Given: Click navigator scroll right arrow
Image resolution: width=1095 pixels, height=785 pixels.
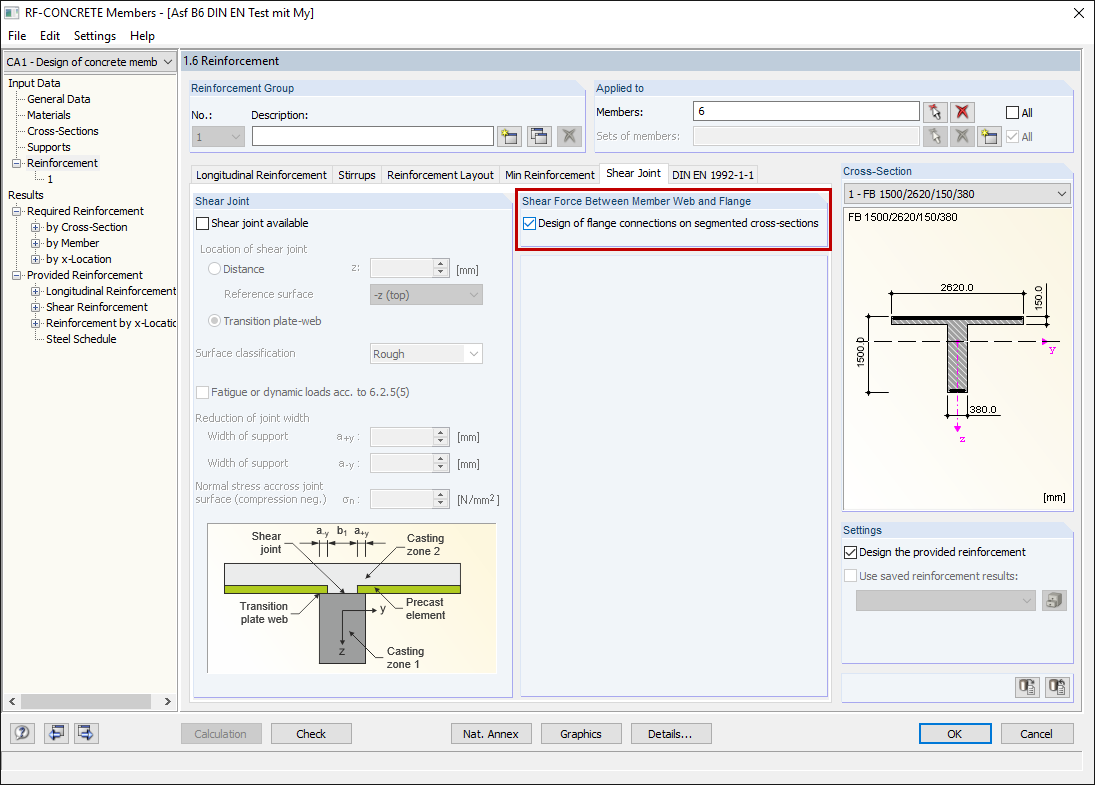Looking at the screenshot, I should [168, 701].
